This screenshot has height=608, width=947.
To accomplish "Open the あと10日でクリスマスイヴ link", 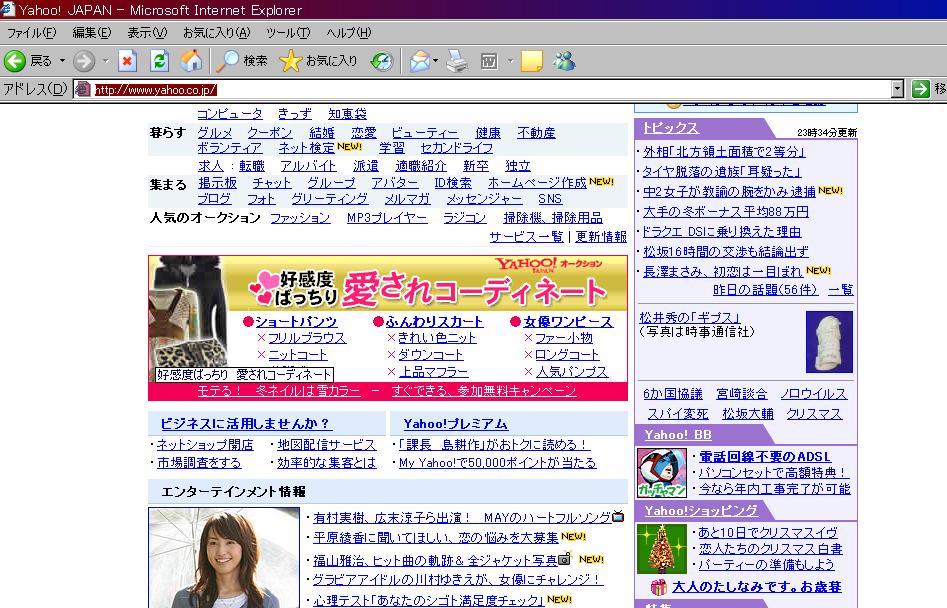I will click(768, 533).
